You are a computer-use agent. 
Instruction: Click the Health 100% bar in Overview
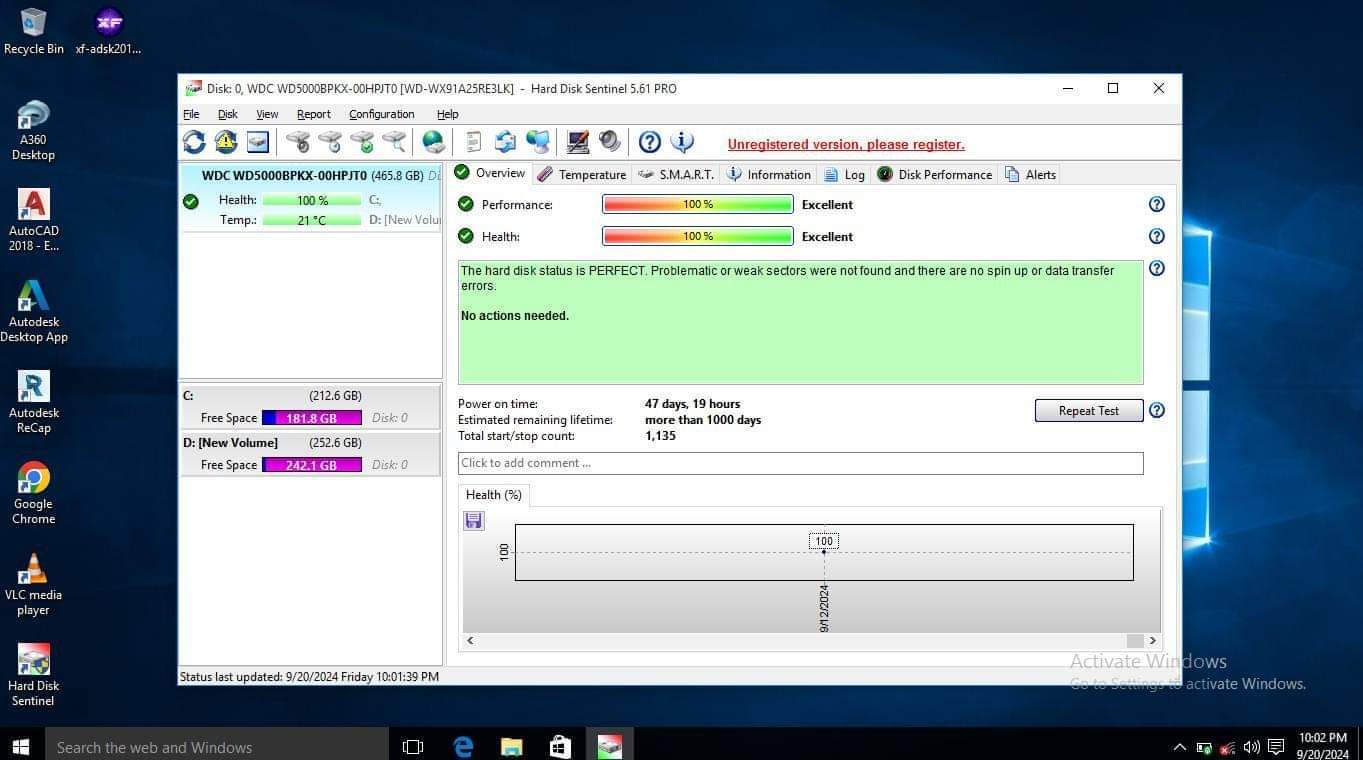click(x=698, y=236)
